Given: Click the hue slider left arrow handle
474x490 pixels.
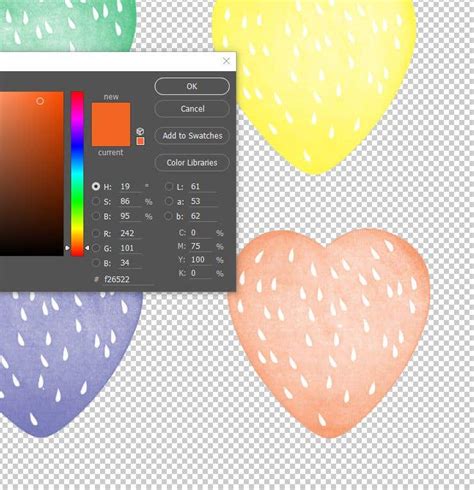Looking at the screenshot, I should (x=68, y=248).
